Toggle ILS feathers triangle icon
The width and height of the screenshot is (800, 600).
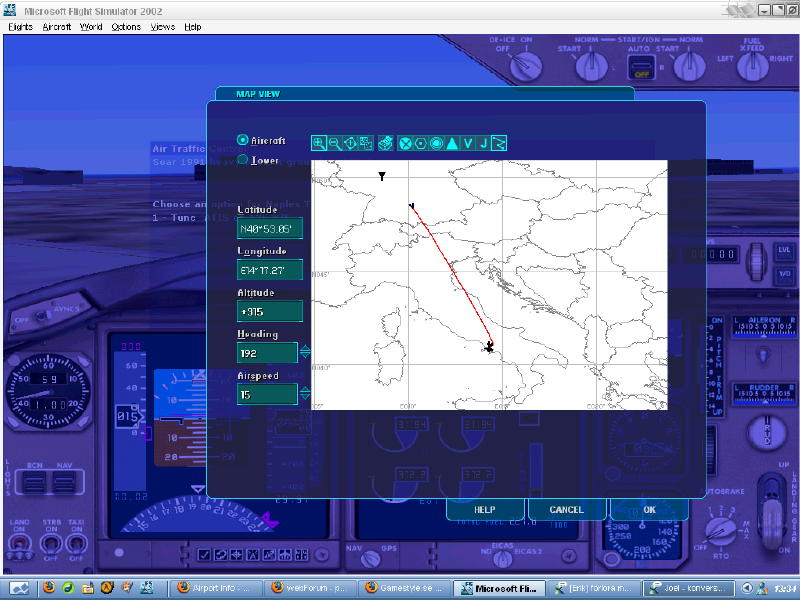452,143
